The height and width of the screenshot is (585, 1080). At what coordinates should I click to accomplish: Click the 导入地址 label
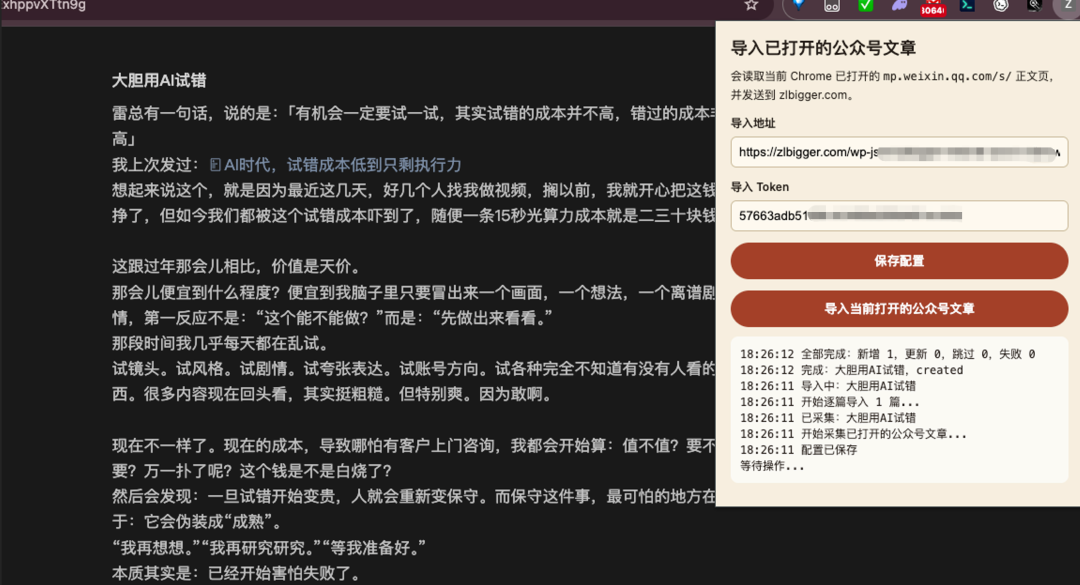click(753, 123)
